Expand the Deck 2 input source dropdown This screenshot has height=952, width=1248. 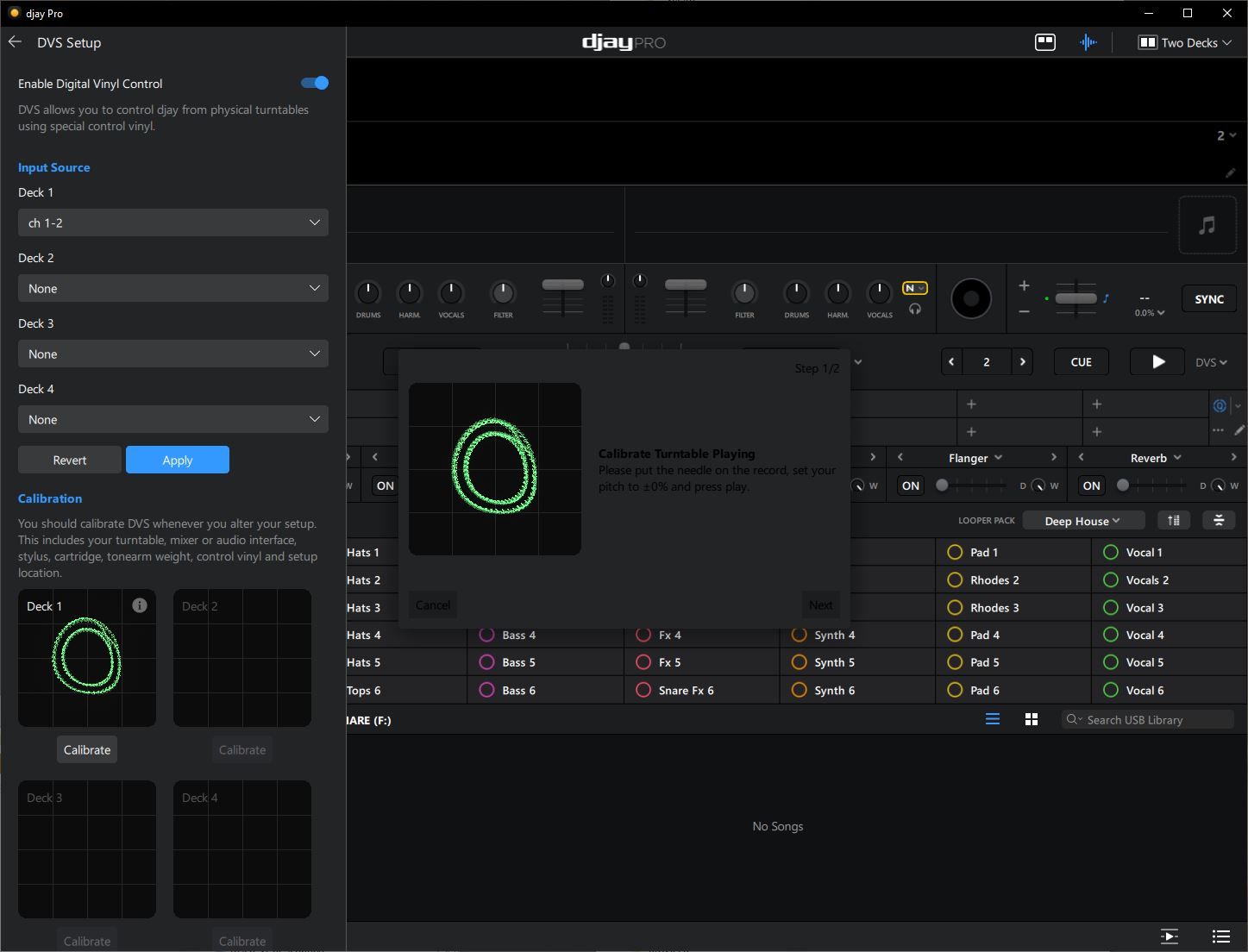172,288
